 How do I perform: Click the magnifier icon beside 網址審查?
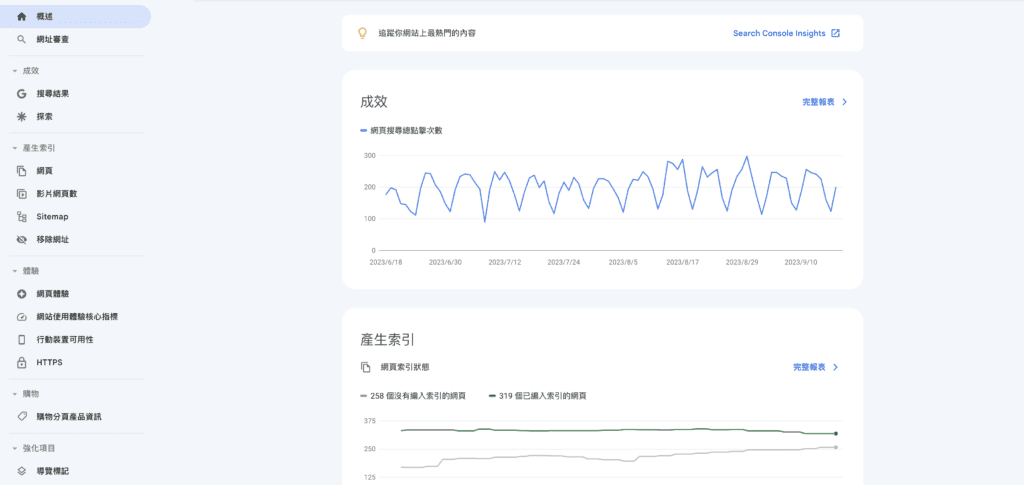(22, 39)
